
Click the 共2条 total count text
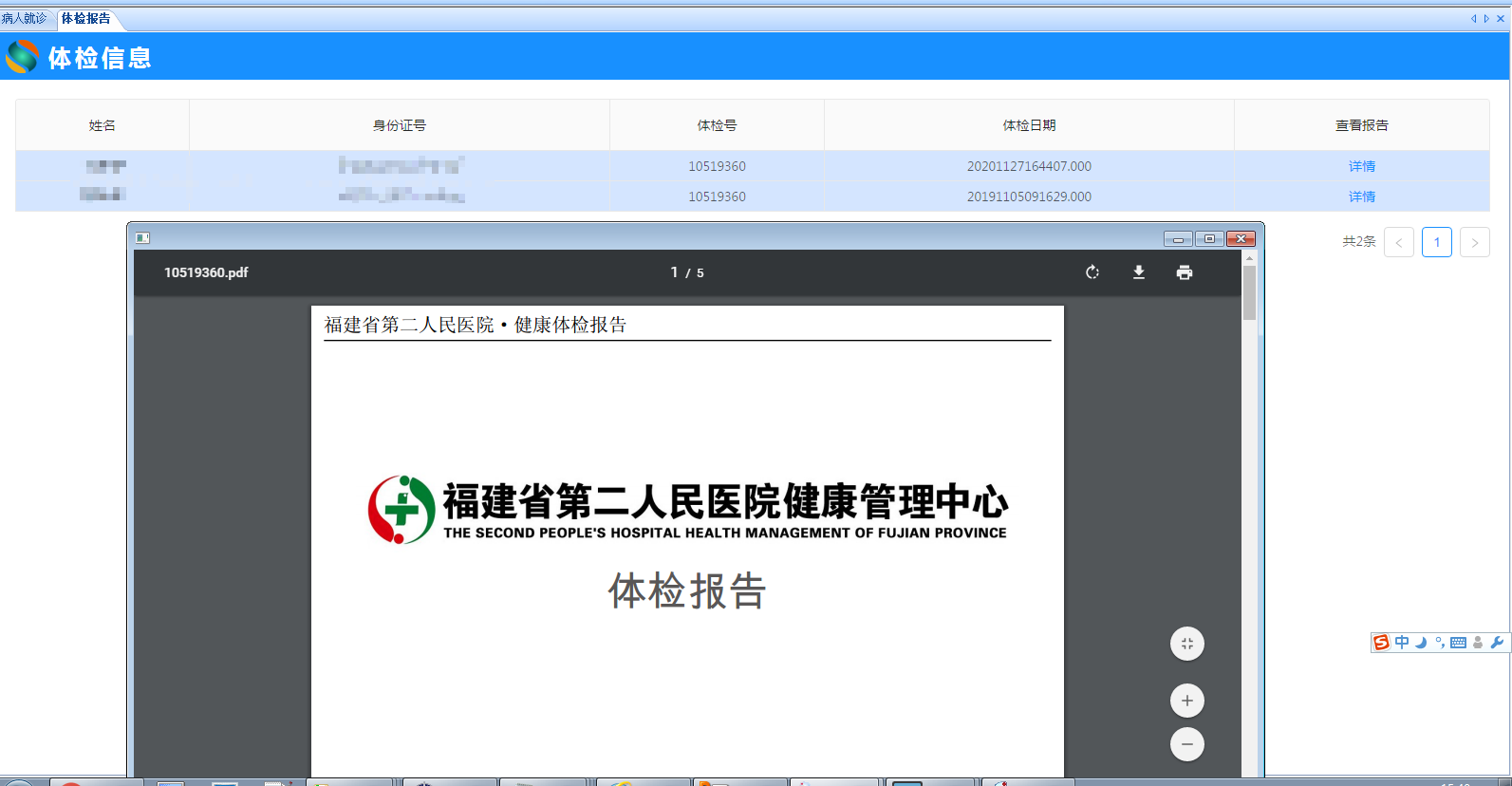click(x=1359, y=242)
